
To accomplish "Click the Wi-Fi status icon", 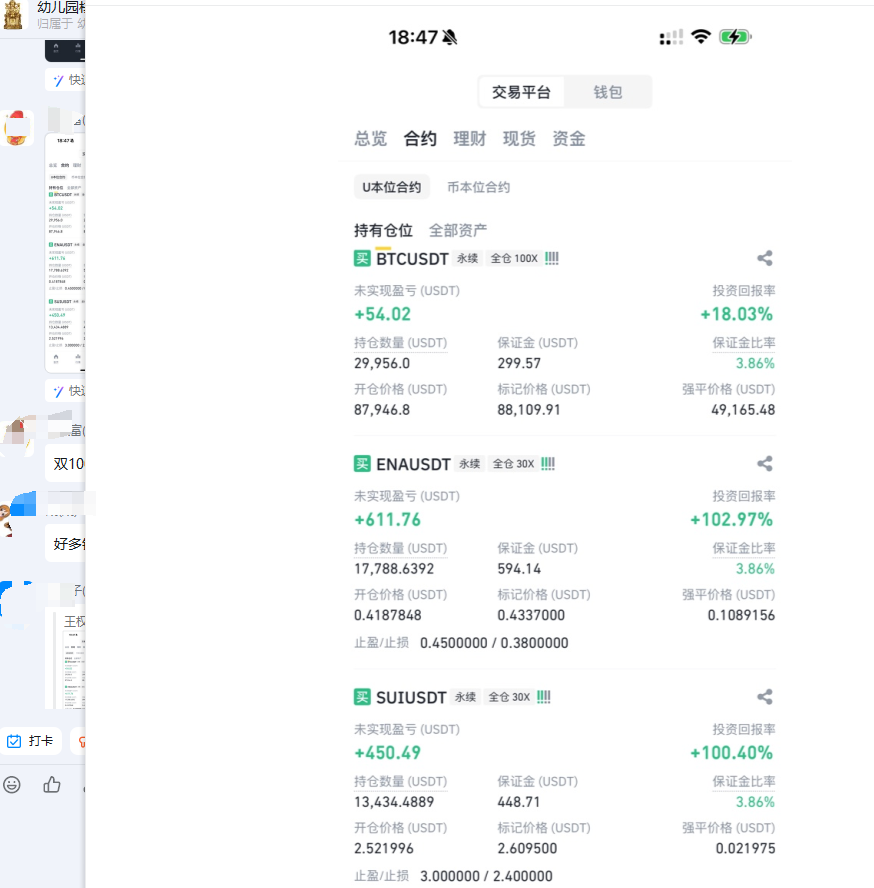I will coord(701,37).
